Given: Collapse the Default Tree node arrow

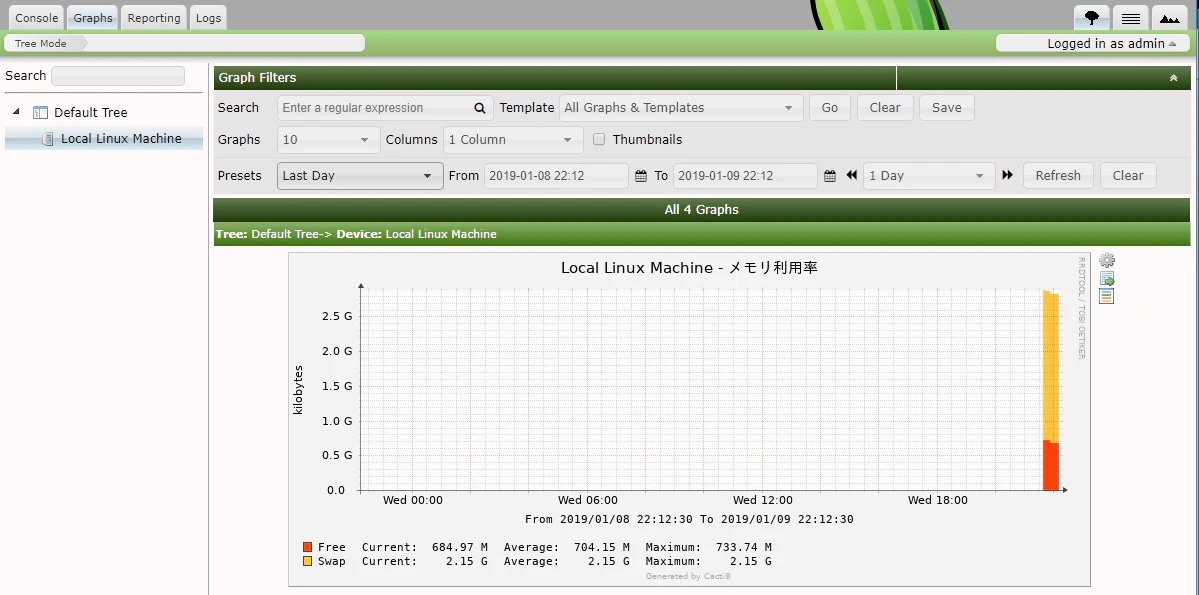Looking at the screenshot, I should 17,112.
